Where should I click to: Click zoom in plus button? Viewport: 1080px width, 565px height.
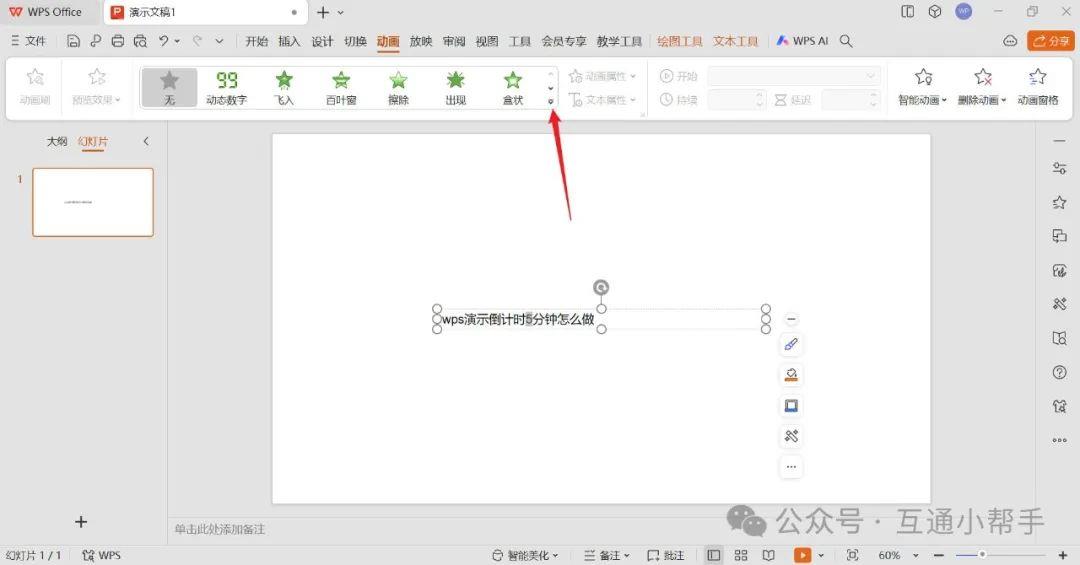point(1063,555)
